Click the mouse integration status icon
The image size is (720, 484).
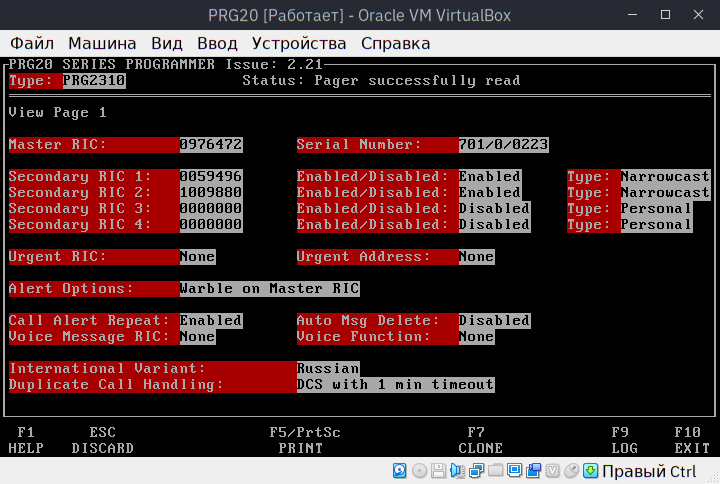572,471
